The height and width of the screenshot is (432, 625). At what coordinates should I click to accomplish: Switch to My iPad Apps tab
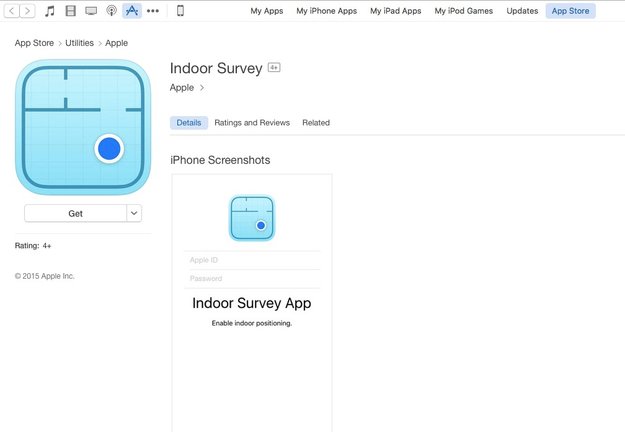click(x=395, y=11)
